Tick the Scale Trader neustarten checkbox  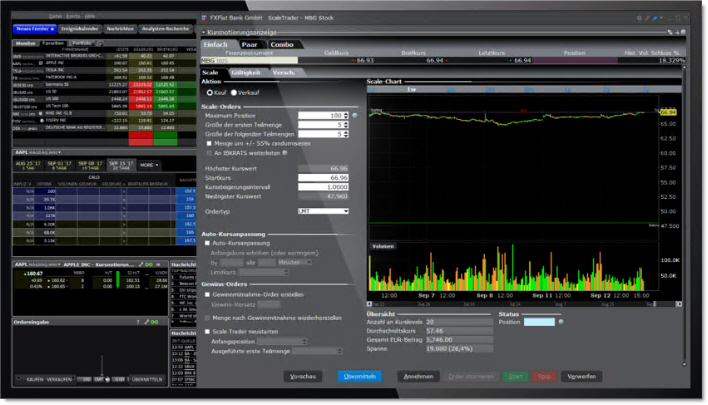tap(205, 330)
